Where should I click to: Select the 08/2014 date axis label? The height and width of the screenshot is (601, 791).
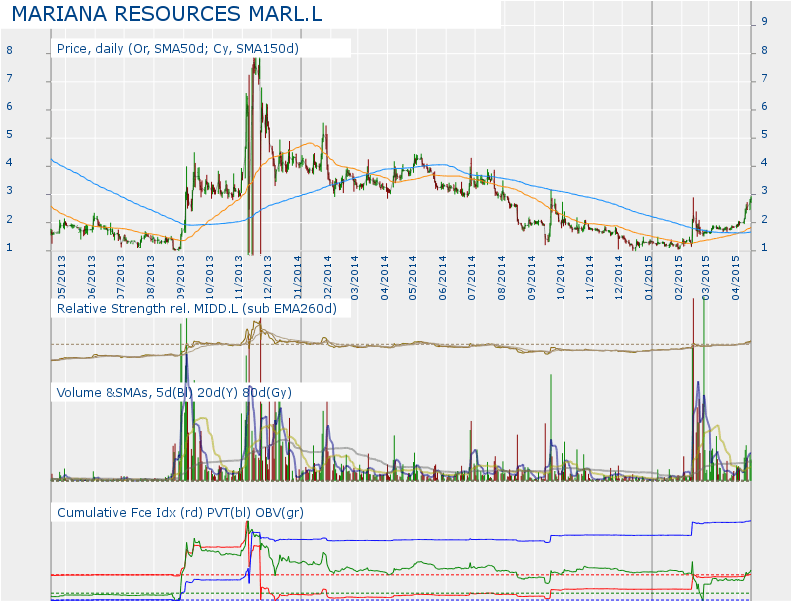[501, 278]
